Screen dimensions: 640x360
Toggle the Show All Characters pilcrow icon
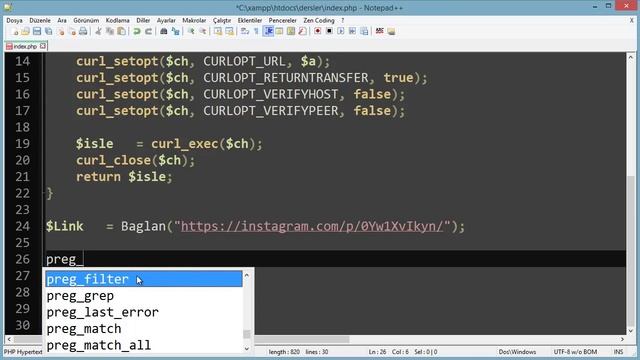256,31
